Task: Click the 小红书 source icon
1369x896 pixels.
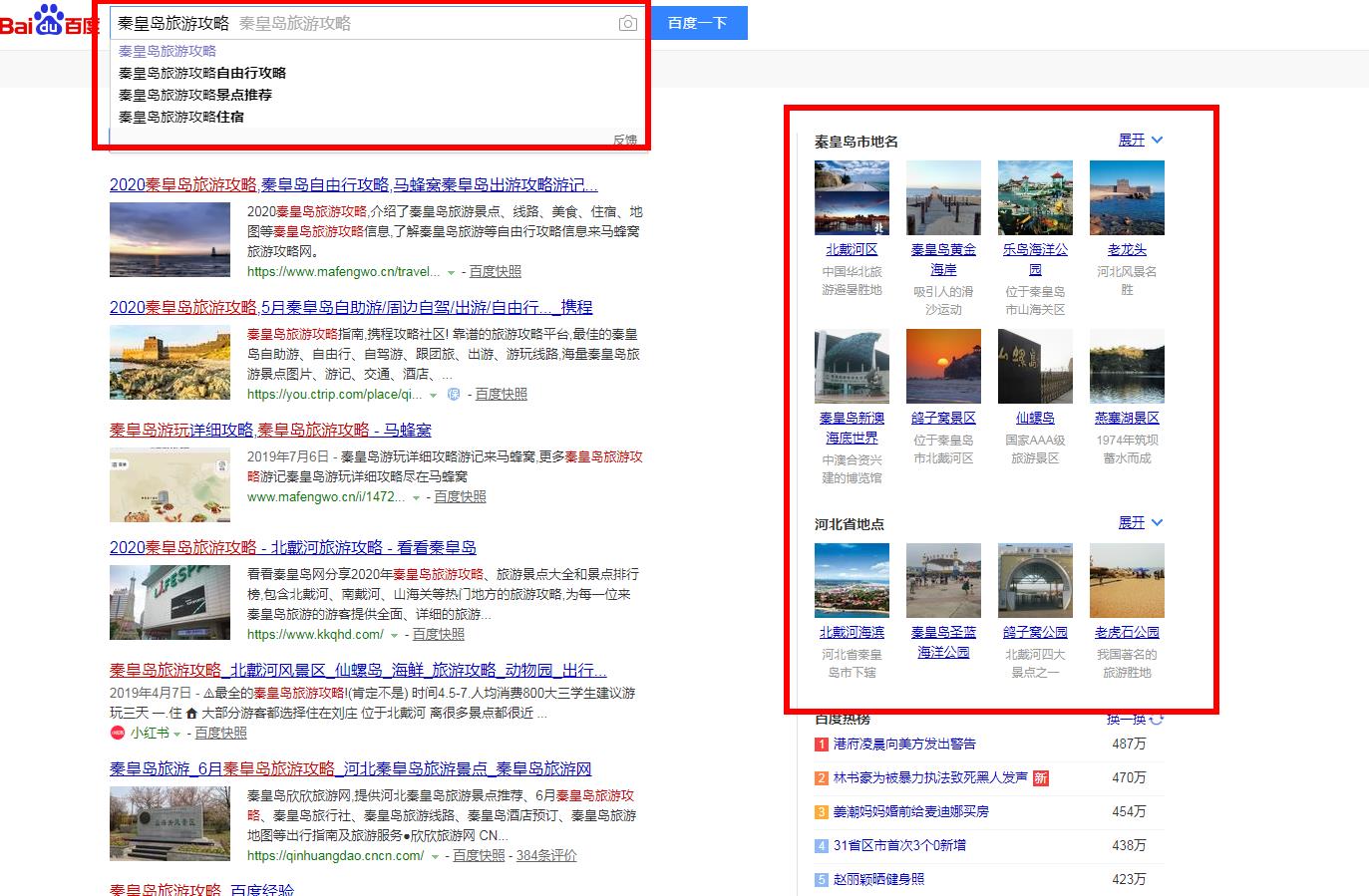Action: click(x=118, y=733)
